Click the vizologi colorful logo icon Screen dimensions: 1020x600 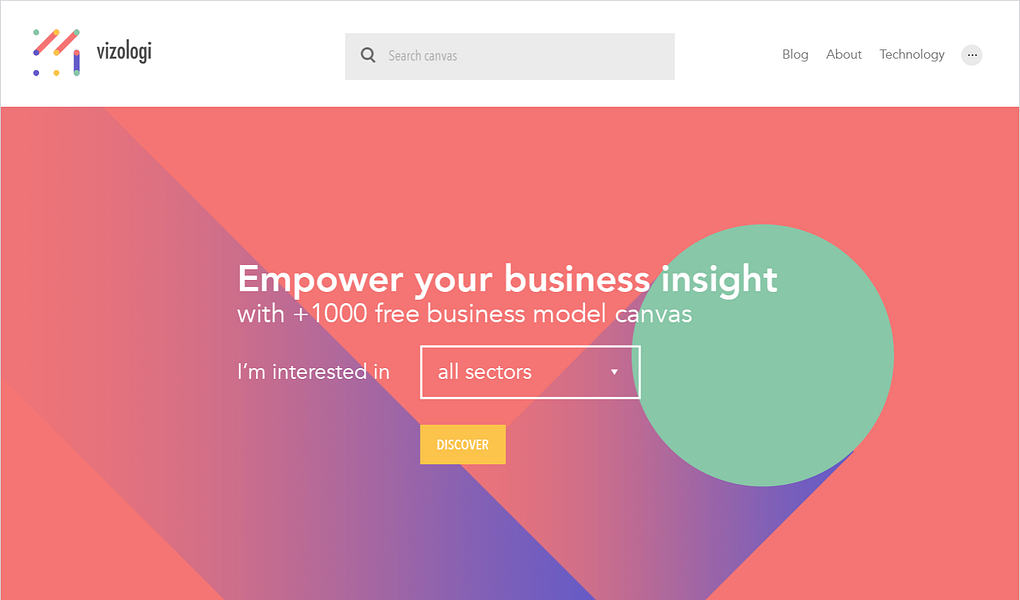(57, 53)
